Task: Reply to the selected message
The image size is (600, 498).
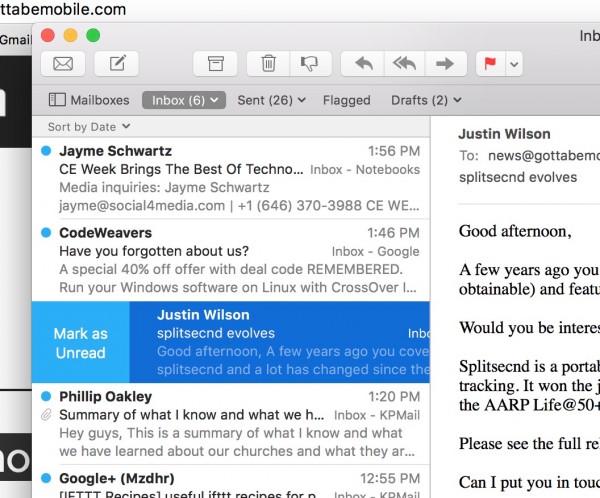Action: tap(363, 64)
